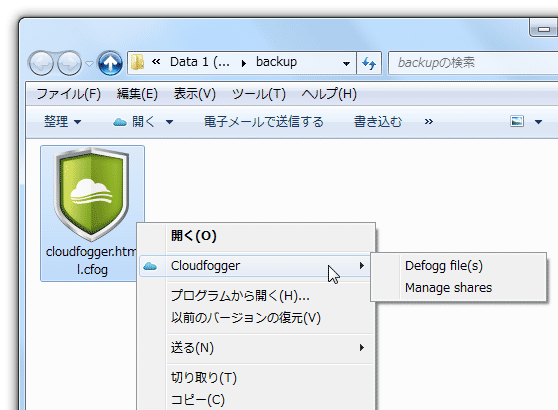Screen dimensions: 558x410
Task: Click 書き込む in the toolbar
Action: coord(378,122)
